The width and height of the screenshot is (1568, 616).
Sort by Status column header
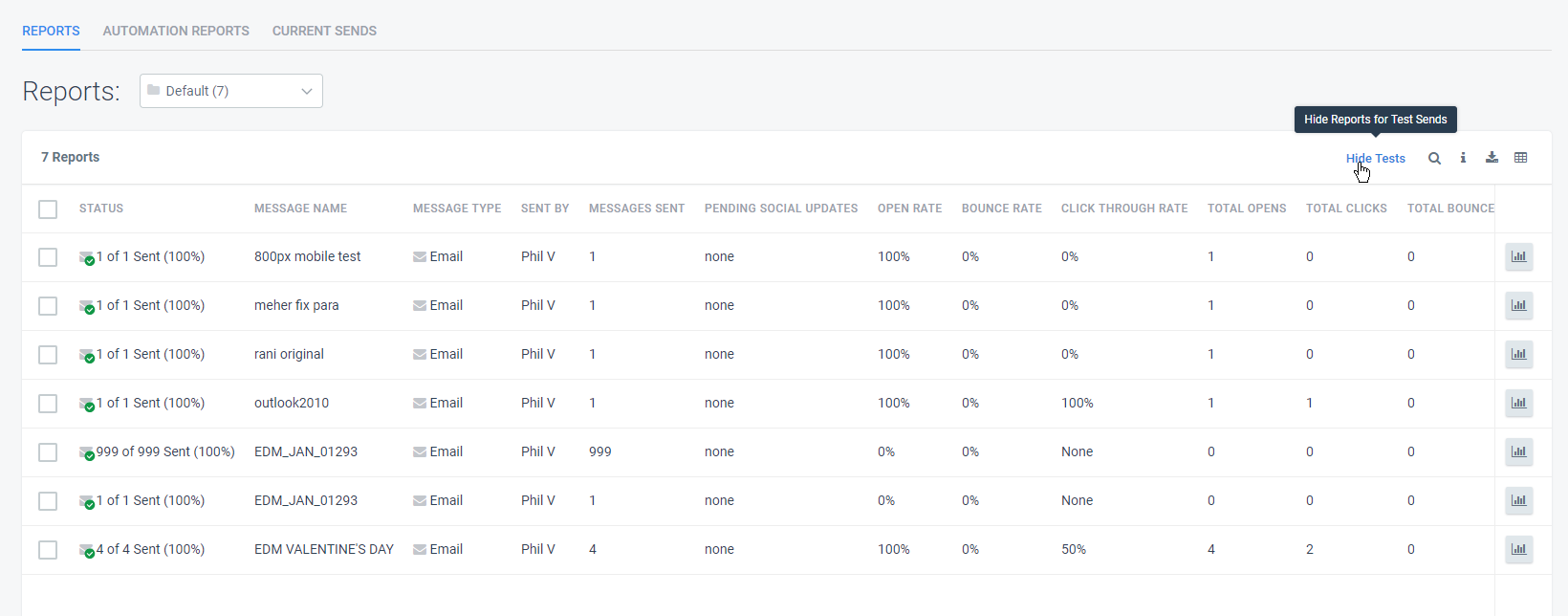coord(101,209)
